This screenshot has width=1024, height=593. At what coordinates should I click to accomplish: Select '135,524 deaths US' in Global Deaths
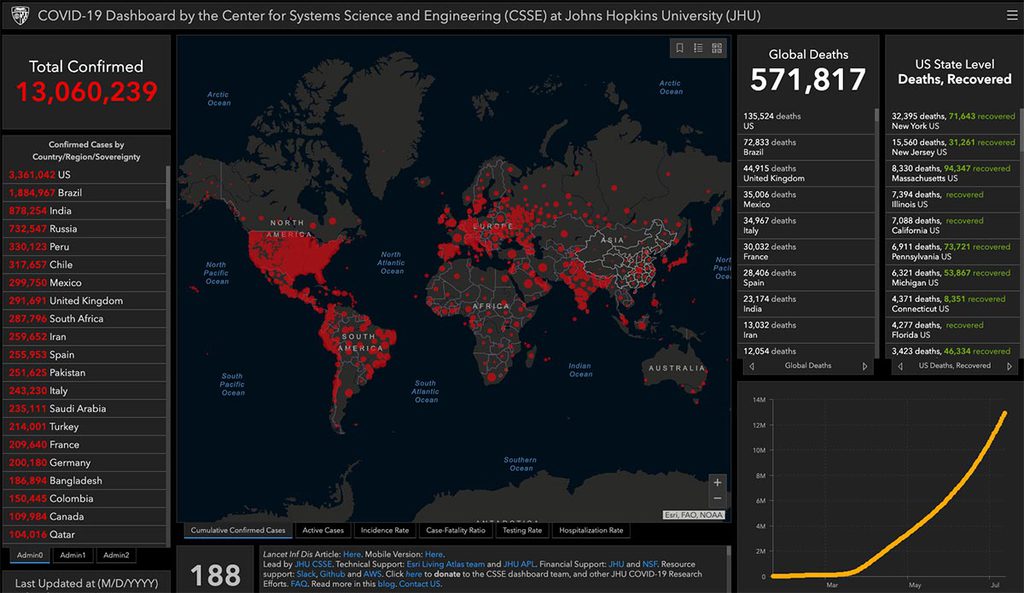[x=806, y=121]
